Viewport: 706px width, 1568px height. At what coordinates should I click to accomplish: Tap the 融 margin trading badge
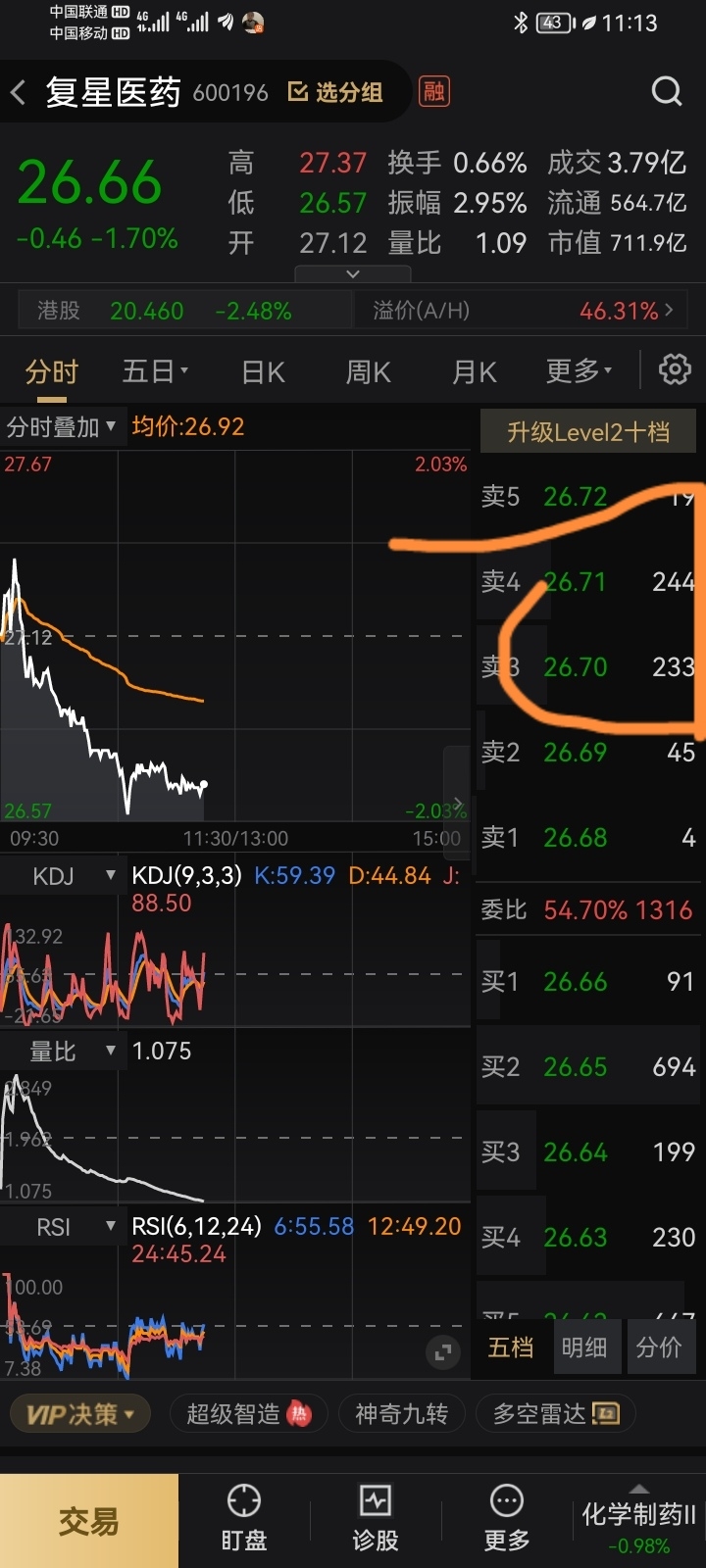(433, 92)
